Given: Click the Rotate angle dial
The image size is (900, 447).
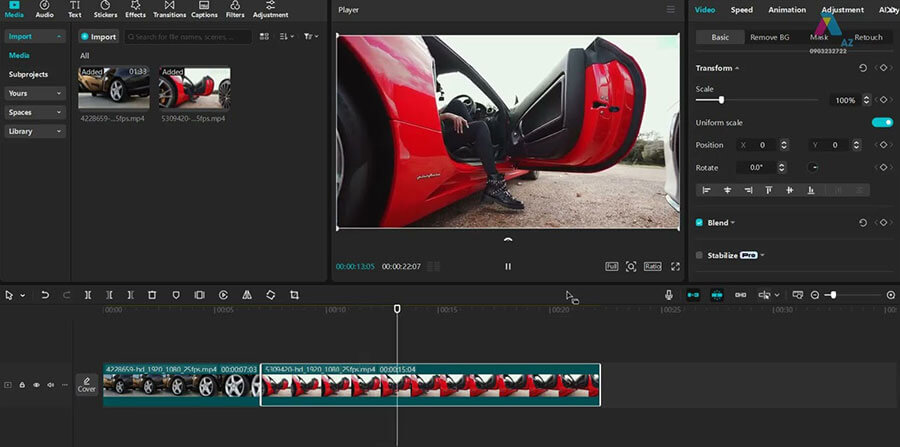Looking at the screenshot, I should [813, 168].
